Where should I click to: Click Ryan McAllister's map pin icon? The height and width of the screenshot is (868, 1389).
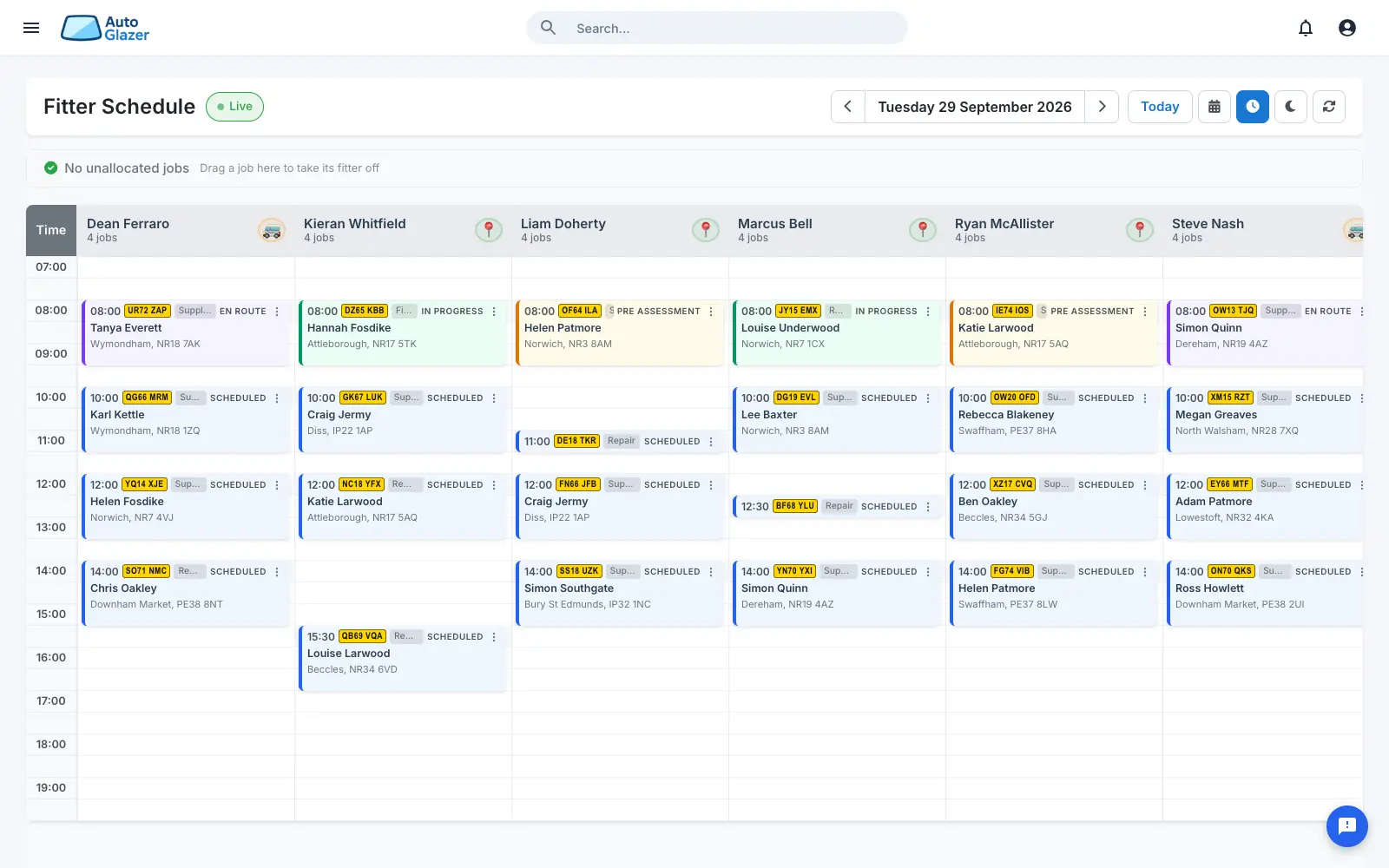(1140, 230)
